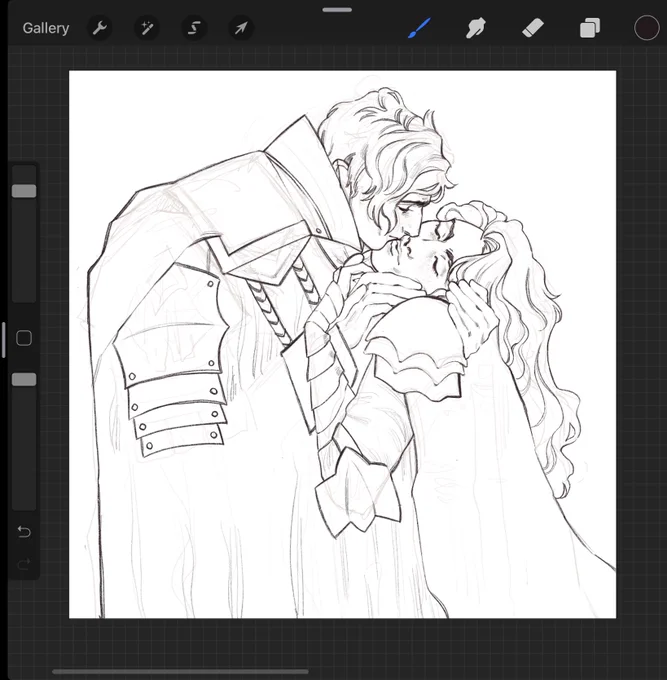Activate the Selection tool
This screenshot has height=680, width=667.
coord(194,28)
